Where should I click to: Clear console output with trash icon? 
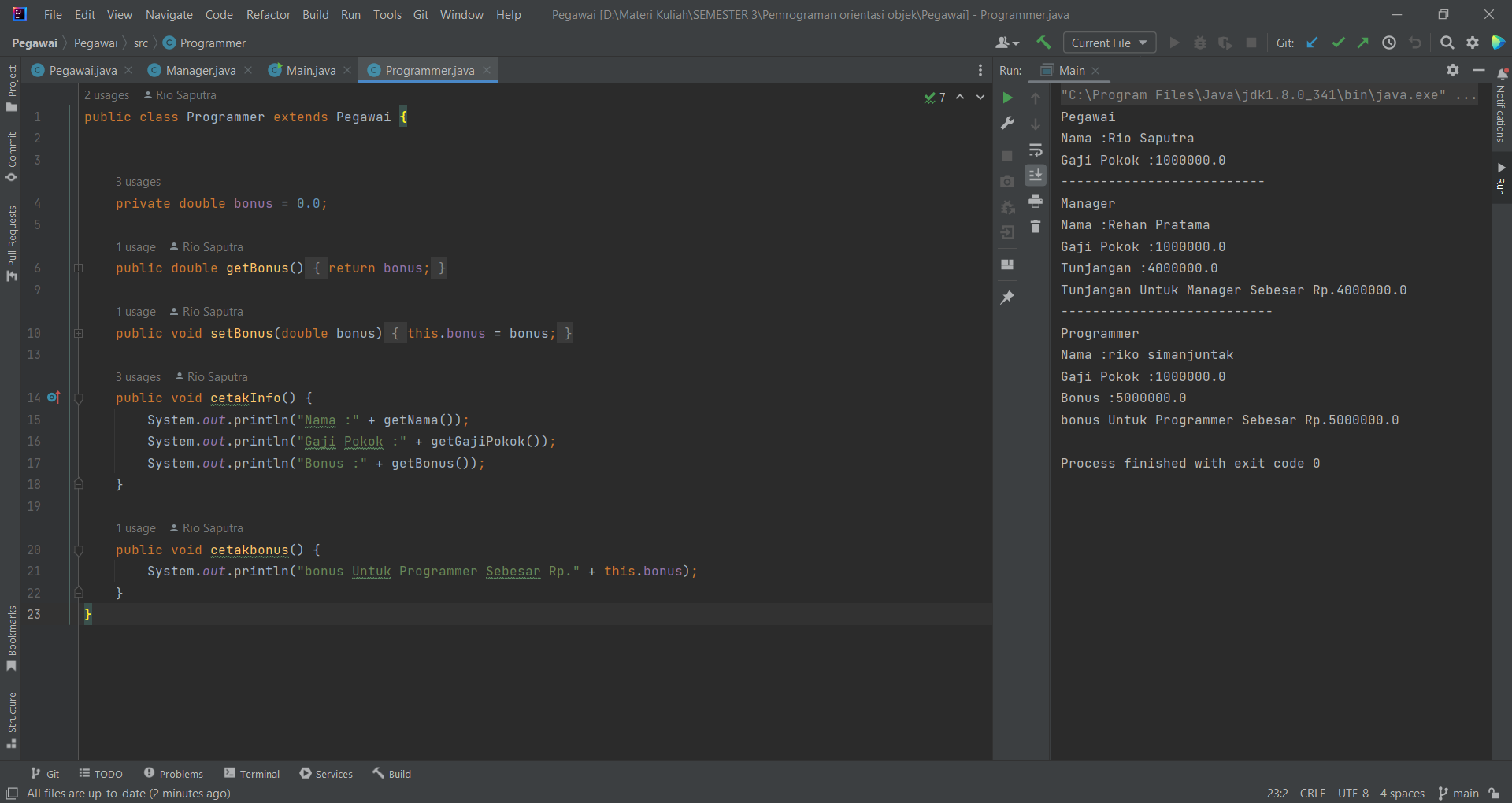(x=1036, y=227)
